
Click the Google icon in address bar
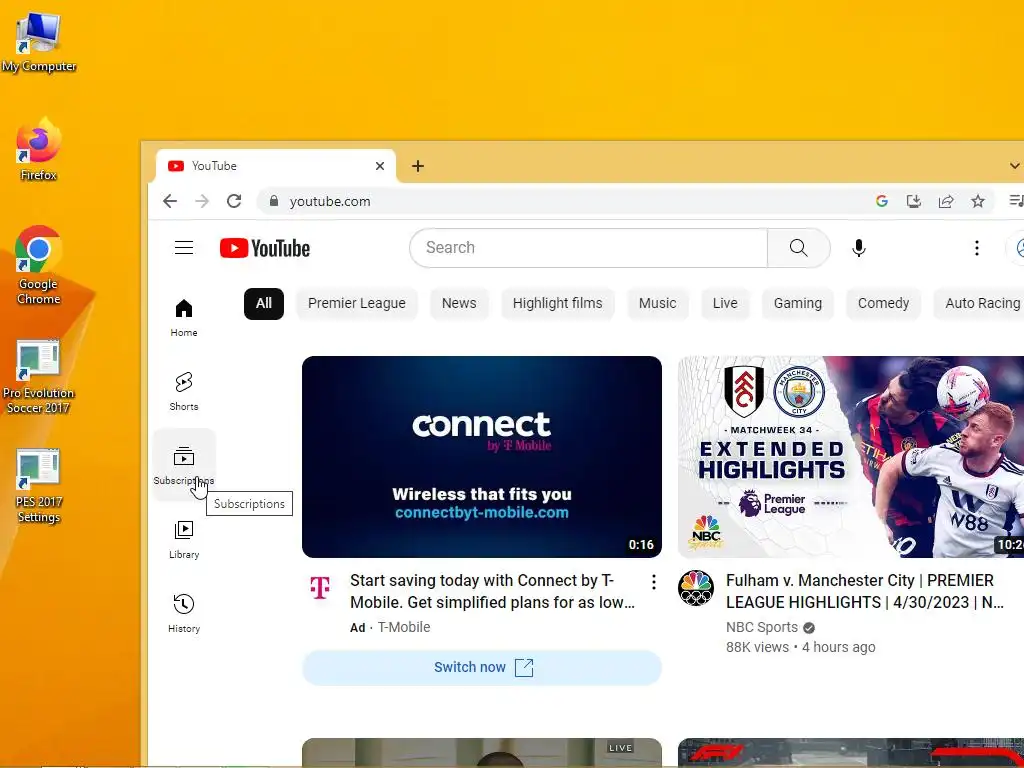(x=882, y=201)
